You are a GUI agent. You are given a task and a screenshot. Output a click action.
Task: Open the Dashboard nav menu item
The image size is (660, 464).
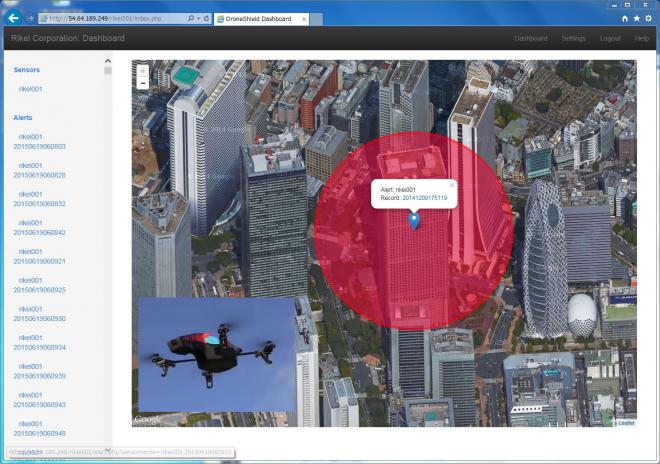(x=531, y=38)
